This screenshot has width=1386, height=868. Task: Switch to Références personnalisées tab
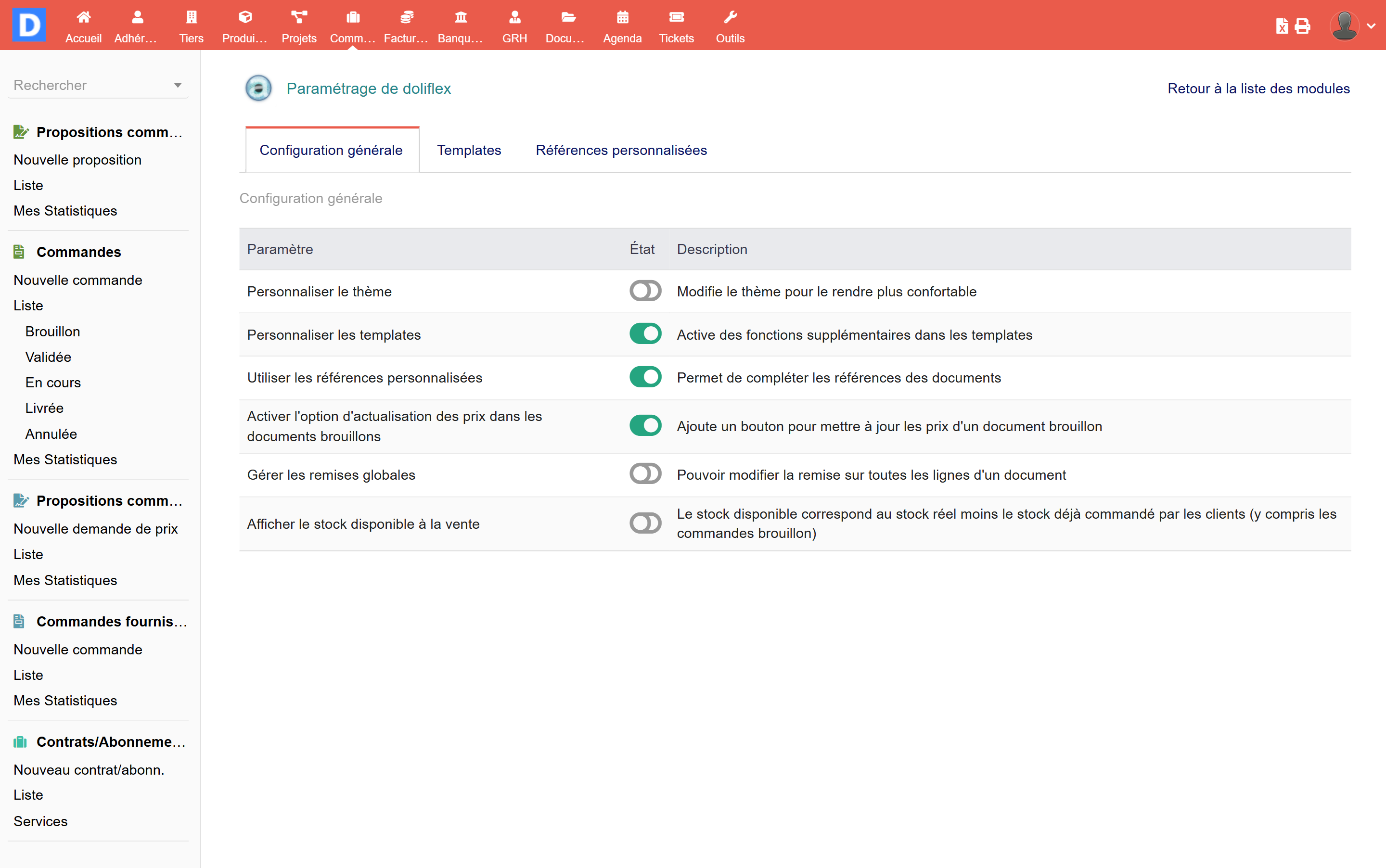click(x=621, y=151)
